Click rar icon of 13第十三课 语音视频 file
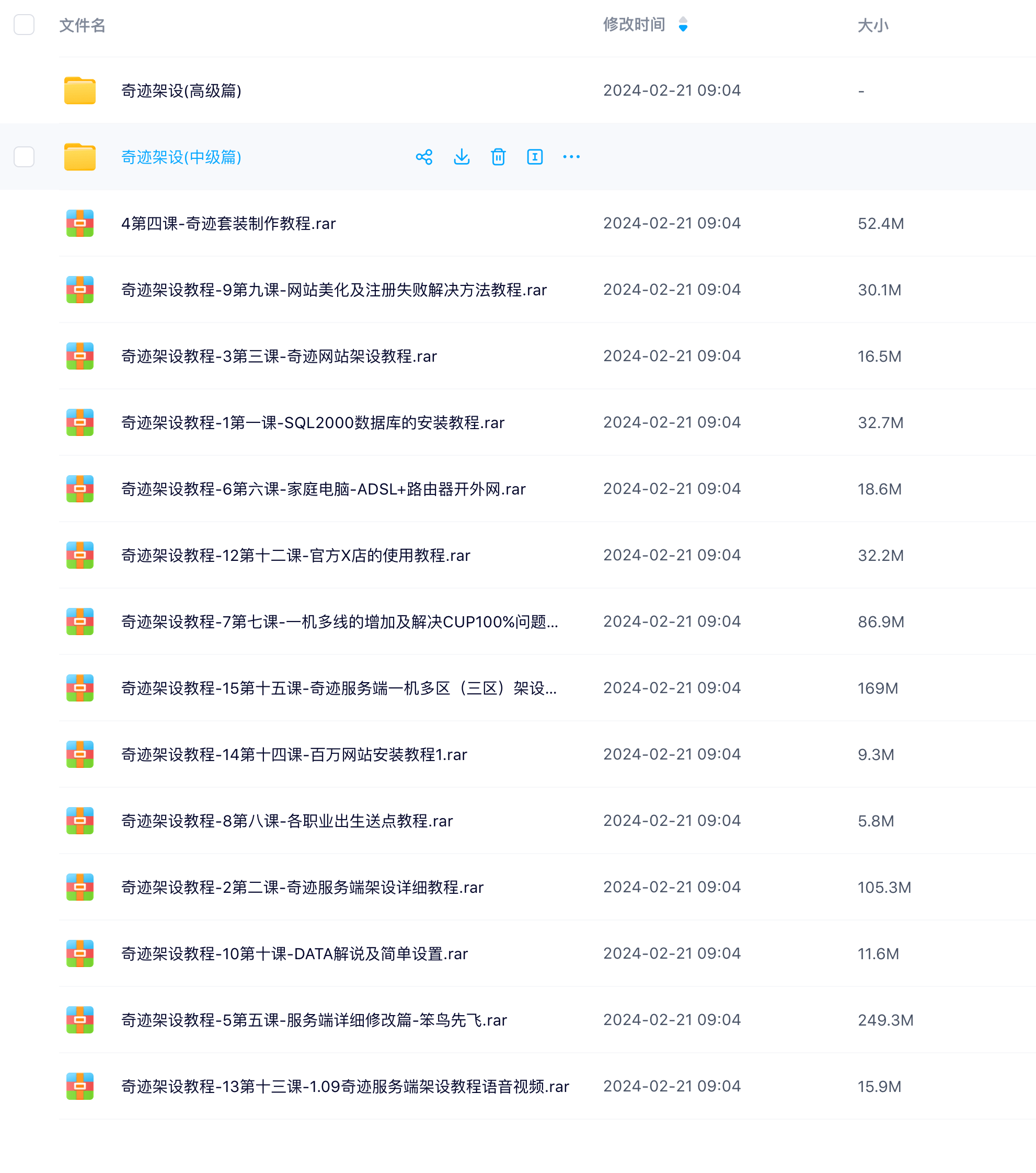Screen dimensions: 1036x1173 tap(80, 1086)
